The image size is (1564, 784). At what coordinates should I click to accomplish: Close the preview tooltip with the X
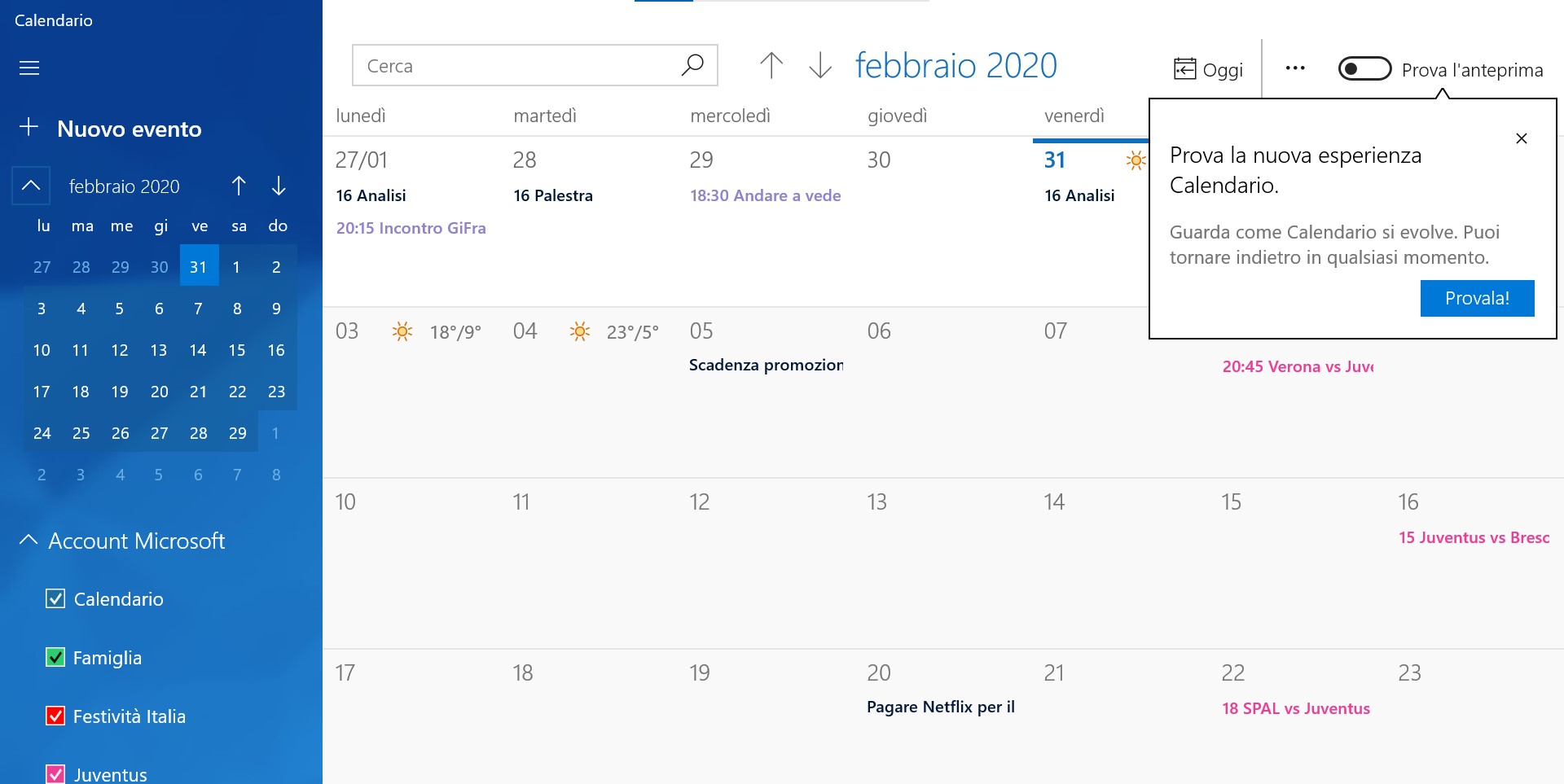point(1521,138)
